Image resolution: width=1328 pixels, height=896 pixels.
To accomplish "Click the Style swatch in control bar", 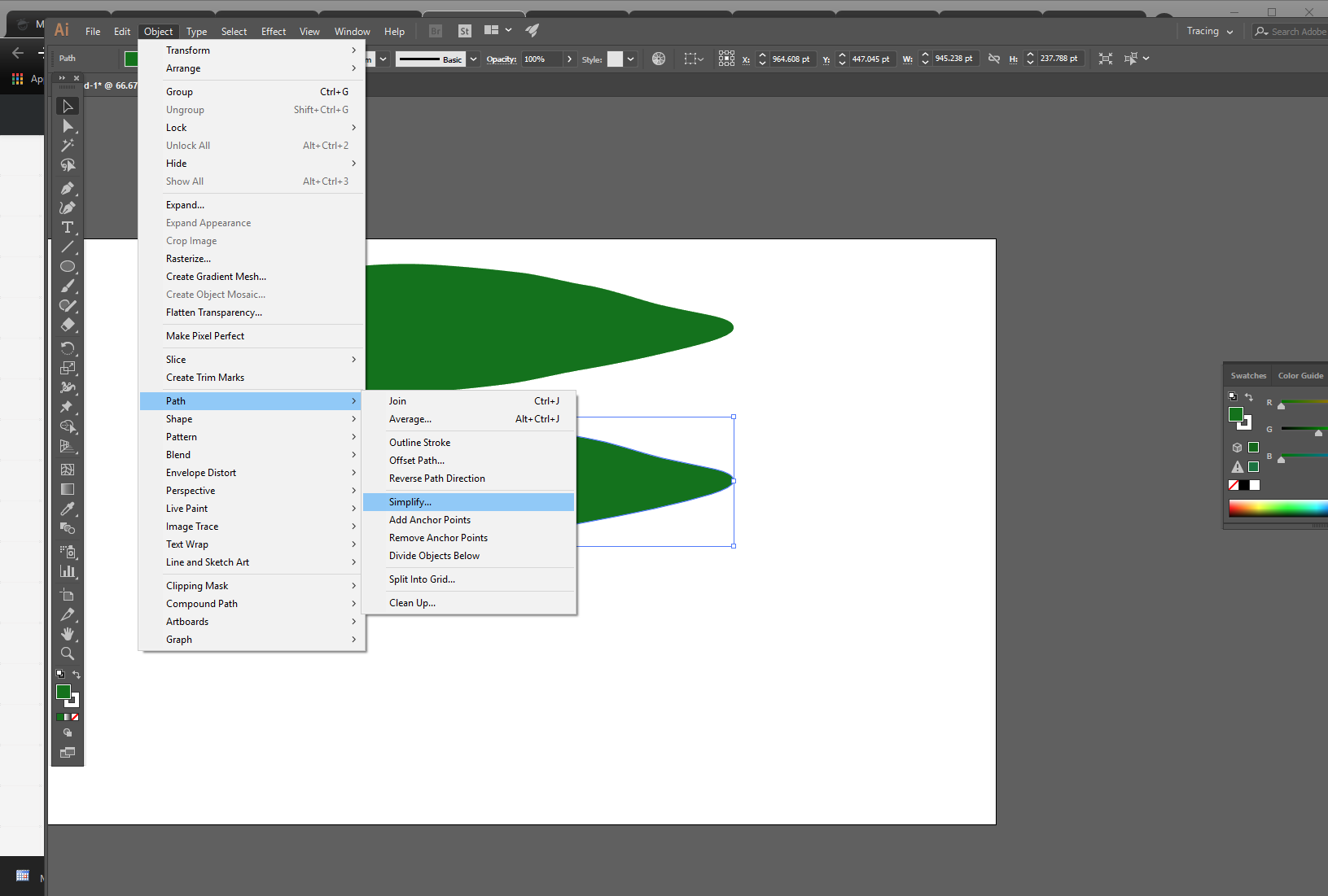I will coord(615,59).
